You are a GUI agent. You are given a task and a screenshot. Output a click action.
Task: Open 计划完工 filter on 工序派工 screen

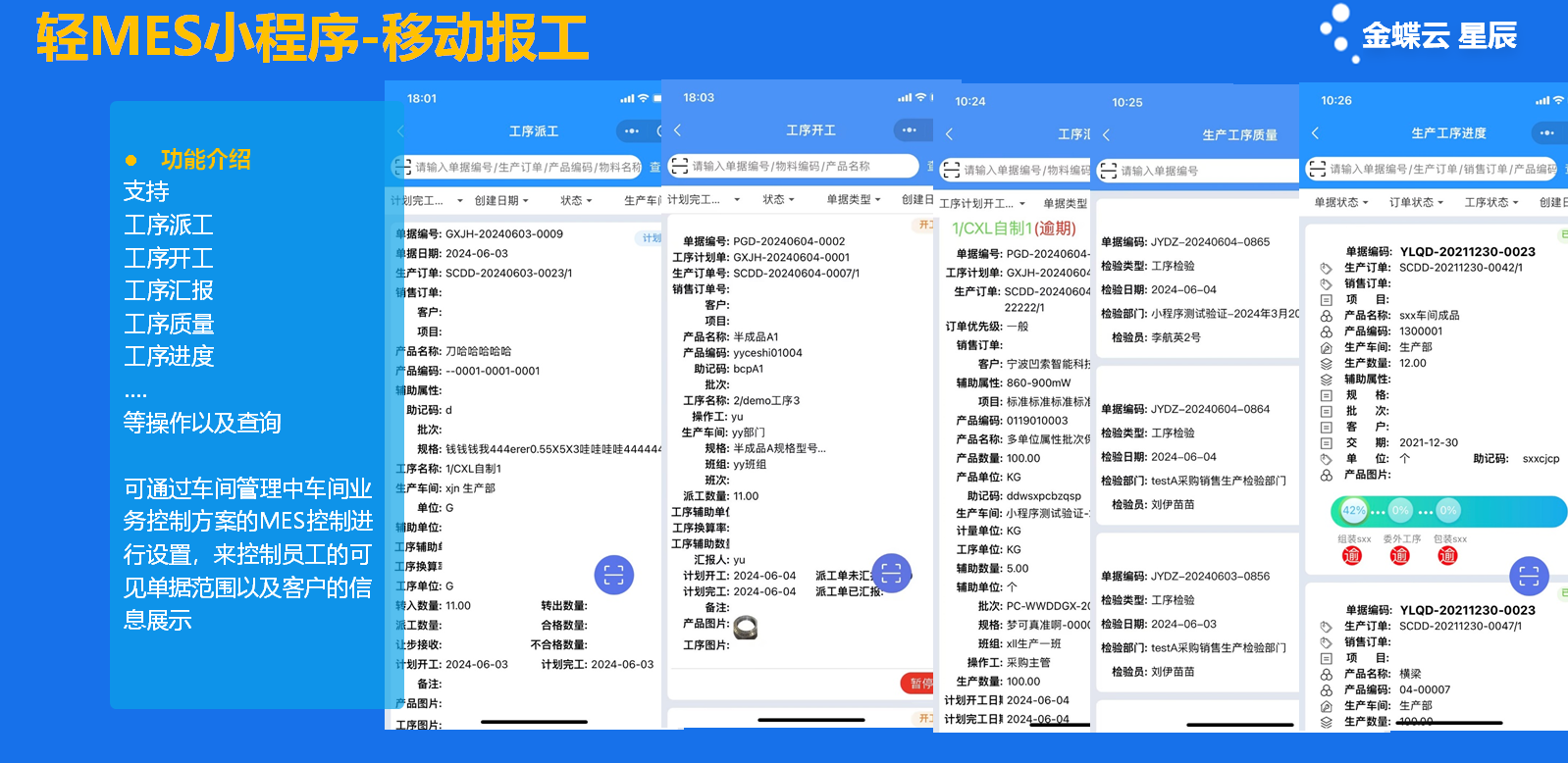428,200
